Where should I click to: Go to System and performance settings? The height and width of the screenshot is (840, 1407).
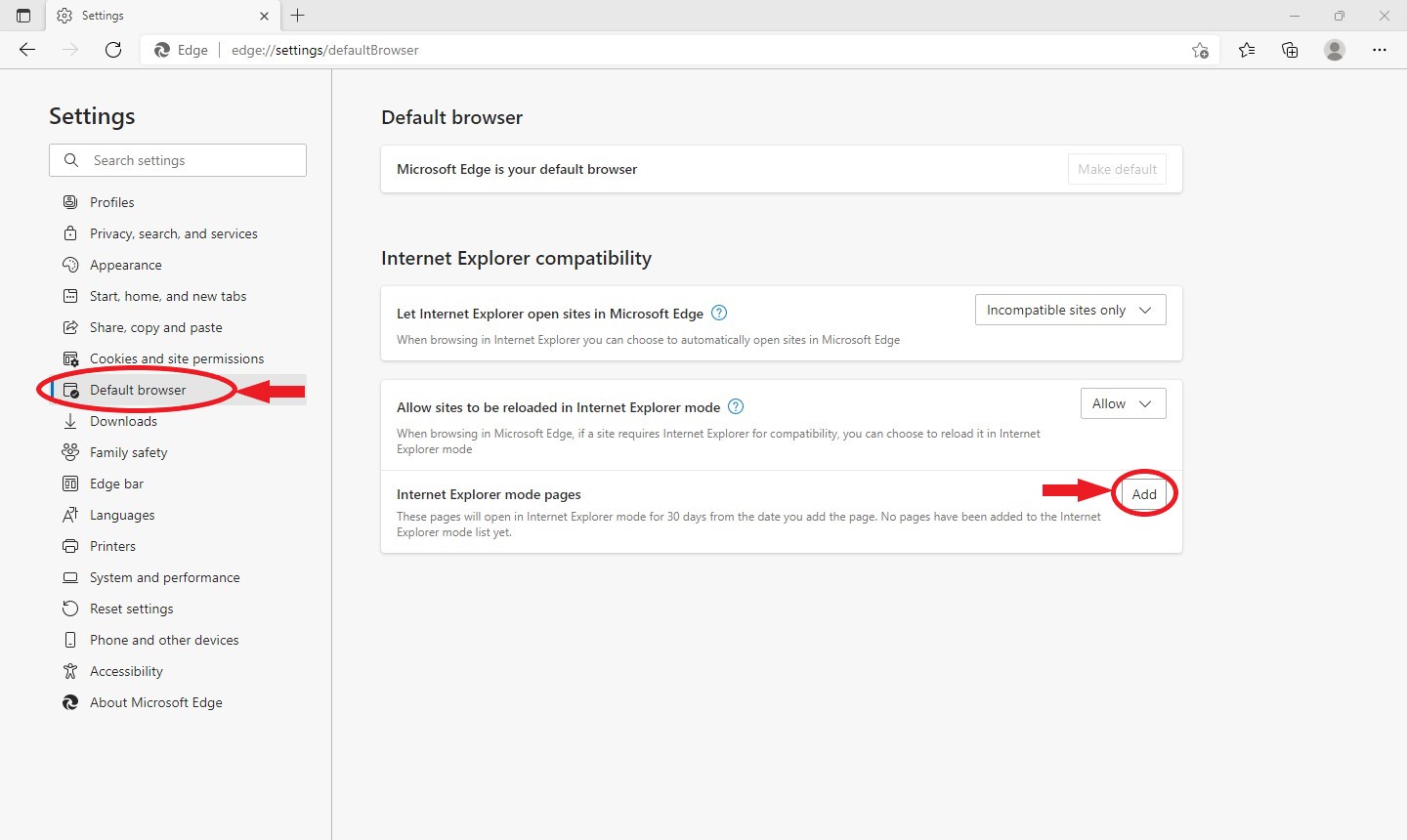click(164, 577)
